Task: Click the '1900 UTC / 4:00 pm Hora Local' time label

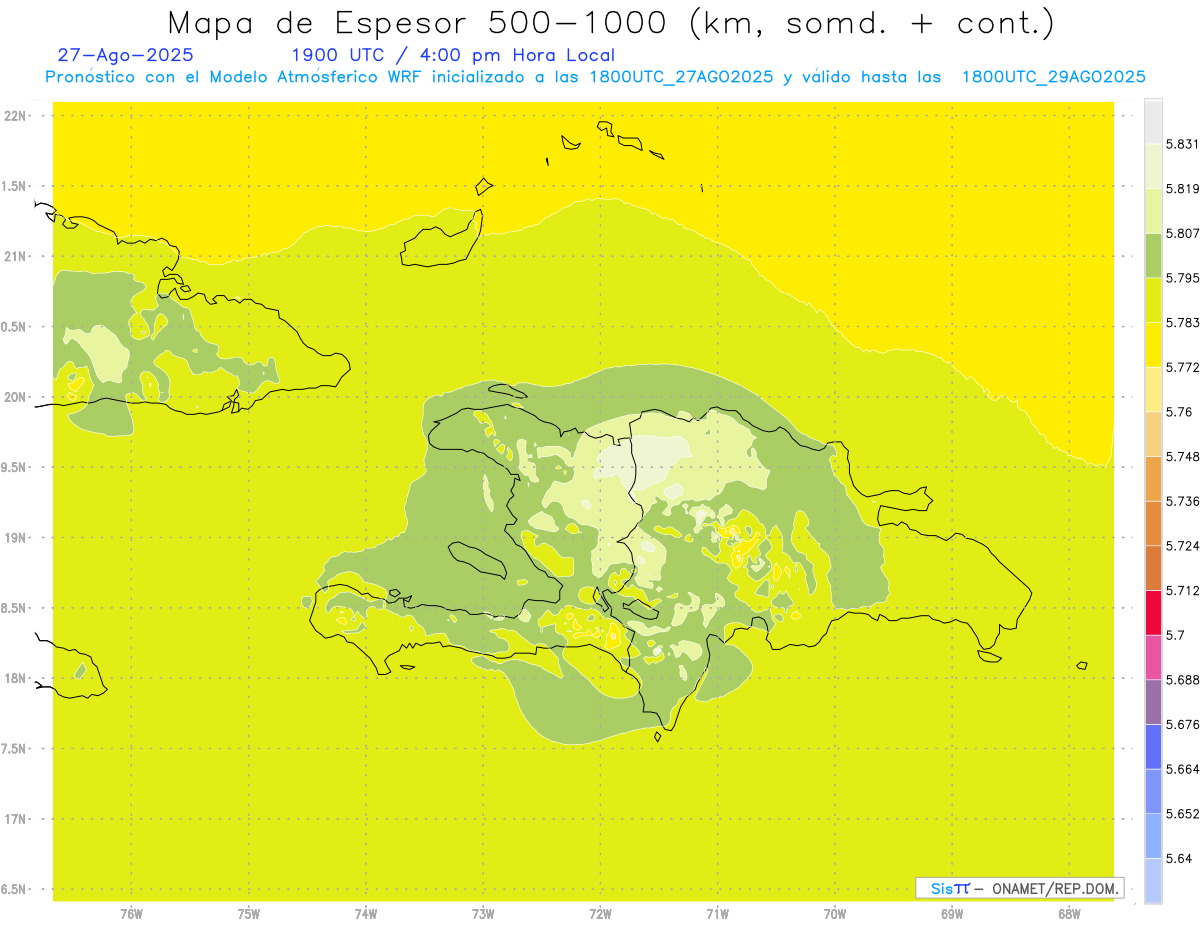Action: point(452,55)
